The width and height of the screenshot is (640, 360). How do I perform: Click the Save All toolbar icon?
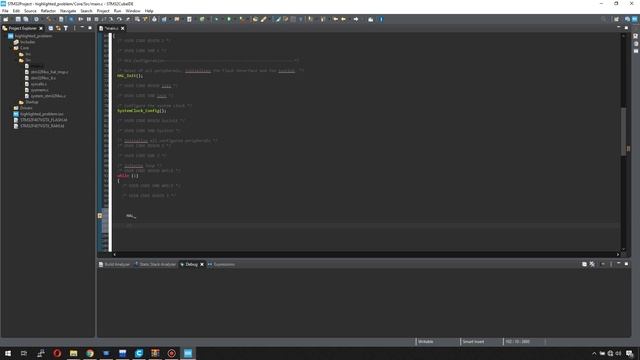pos(26,19)
